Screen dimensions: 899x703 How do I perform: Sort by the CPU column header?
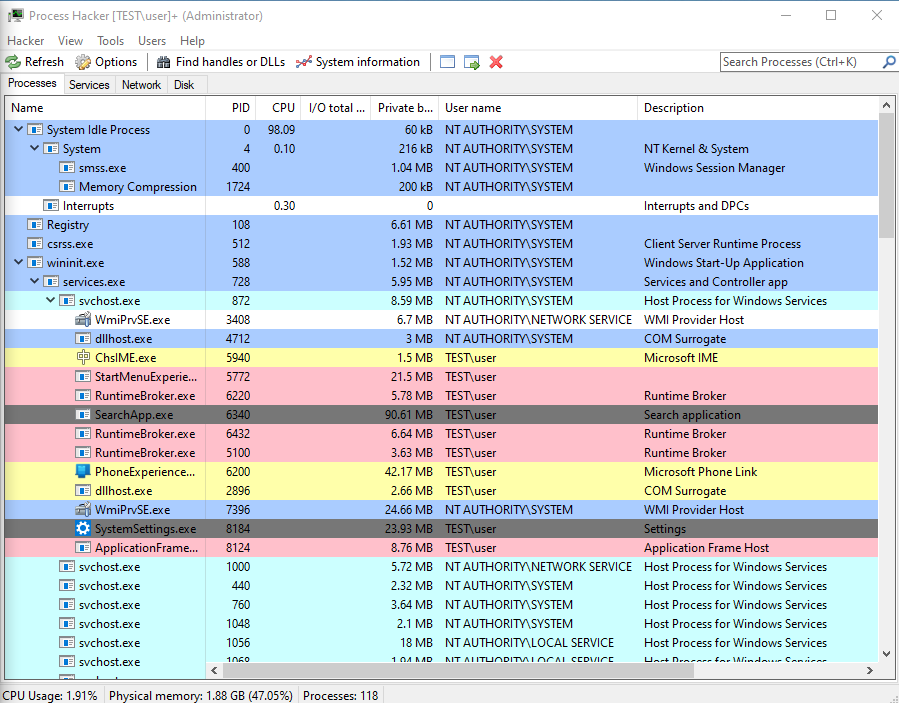pos(278,108)
